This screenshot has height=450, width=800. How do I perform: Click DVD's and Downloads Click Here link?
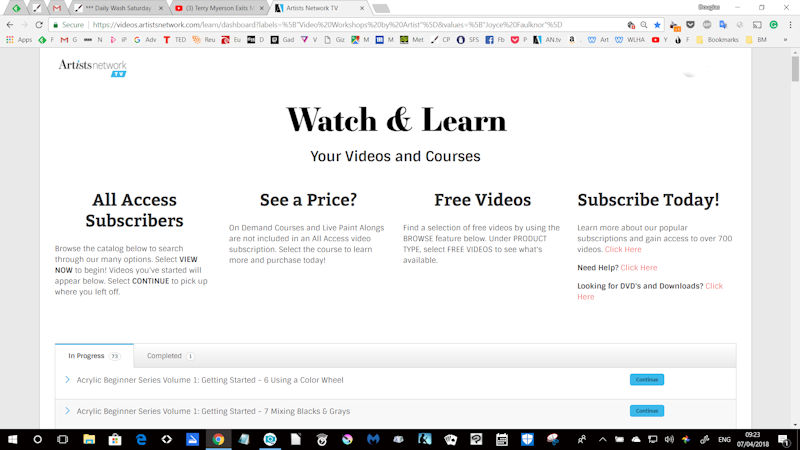pyautogui.click(x=650, y=291)
